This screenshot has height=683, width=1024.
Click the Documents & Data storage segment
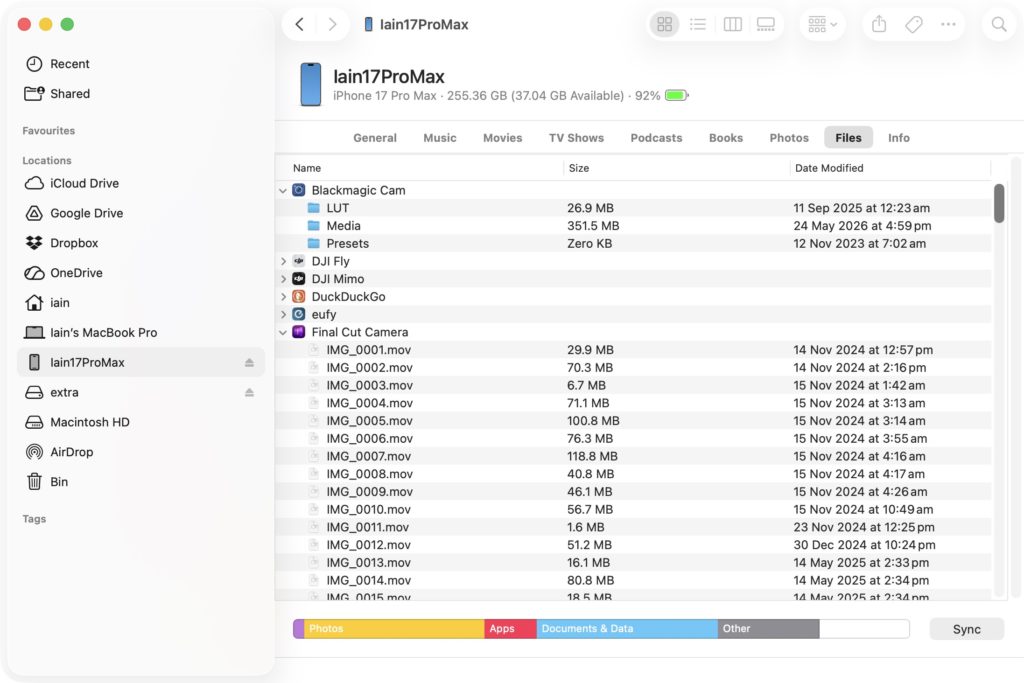(x=627, y=629)
